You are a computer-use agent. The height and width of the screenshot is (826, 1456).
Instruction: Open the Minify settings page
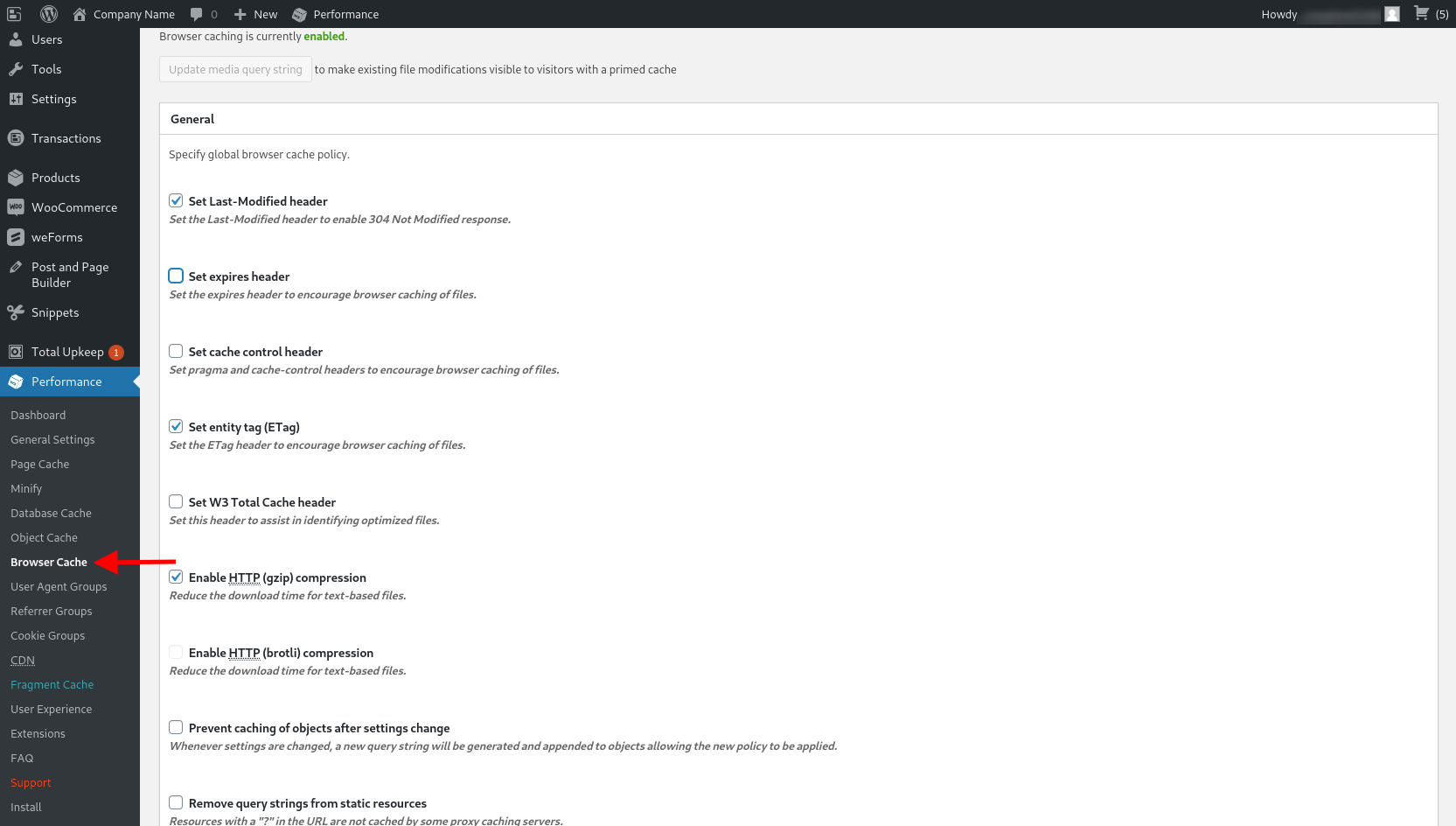click(x=26, y=488)
